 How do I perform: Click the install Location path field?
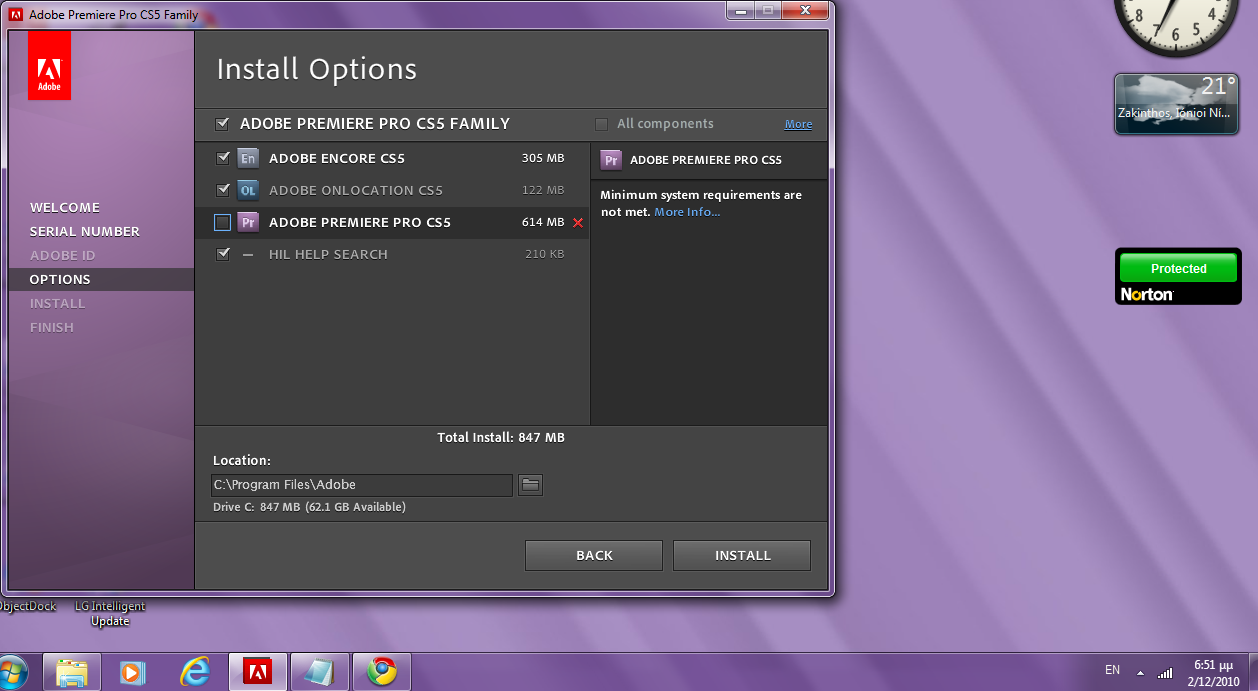(x=362, y=485)
